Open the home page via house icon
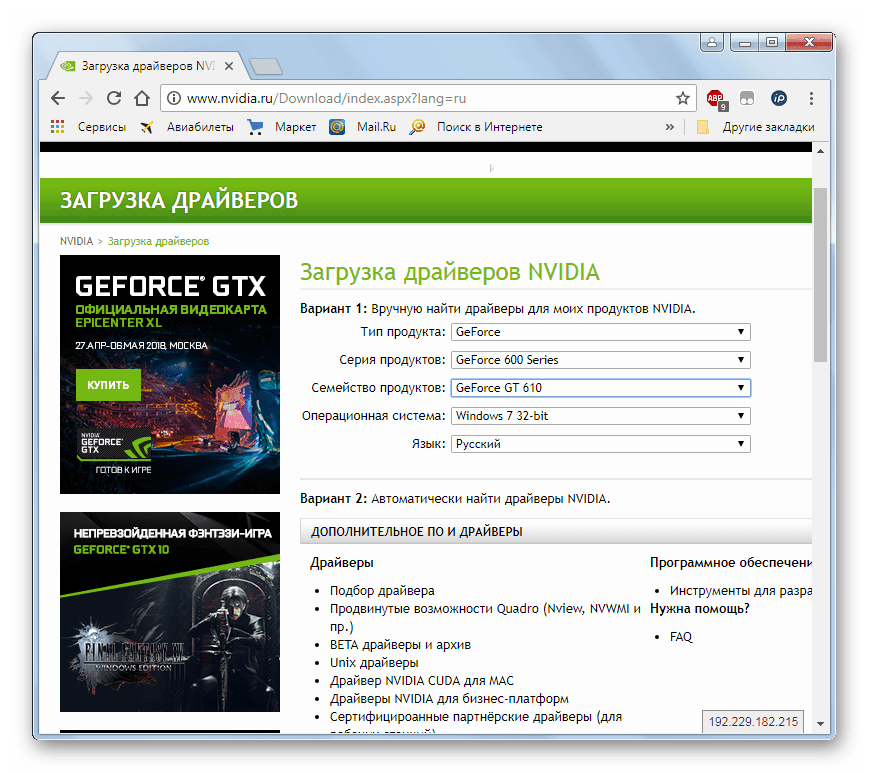Viewport: 869px width, 773px height. point(142,98)
